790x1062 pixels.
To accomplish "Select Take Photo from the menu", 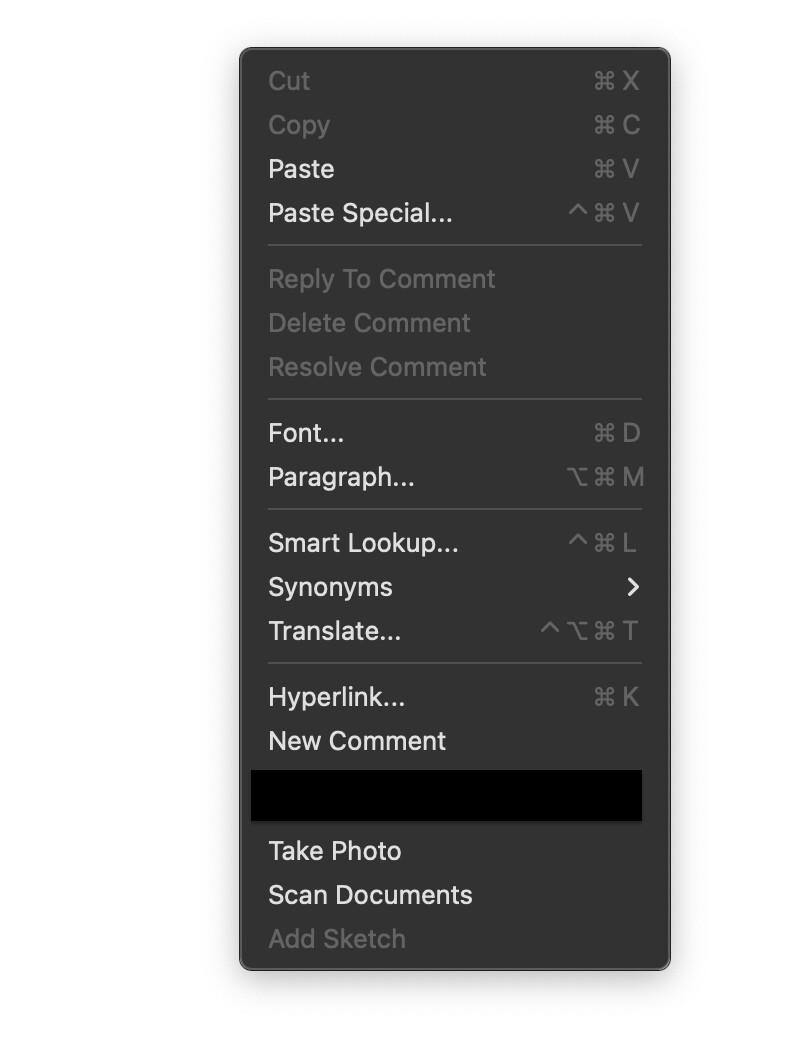I will (455, 851).
